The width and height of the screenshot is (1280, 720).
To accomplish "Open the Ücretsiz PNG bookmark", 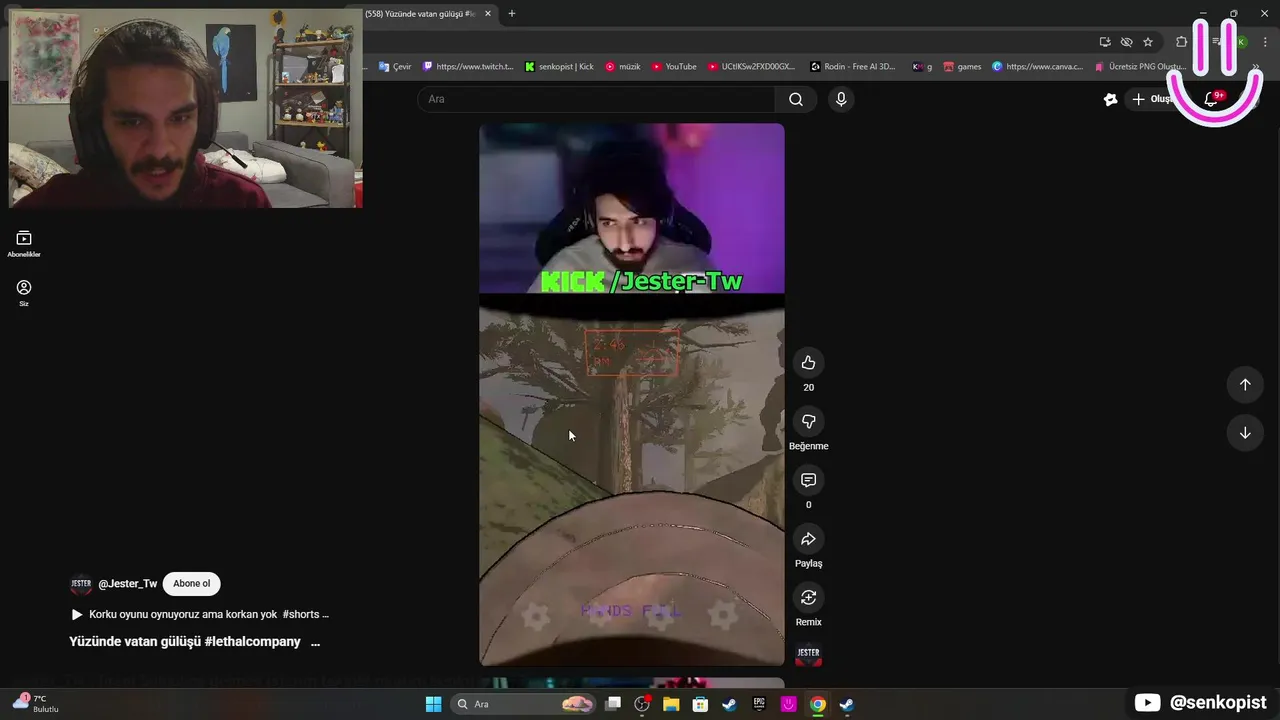I will (1140, 67).
